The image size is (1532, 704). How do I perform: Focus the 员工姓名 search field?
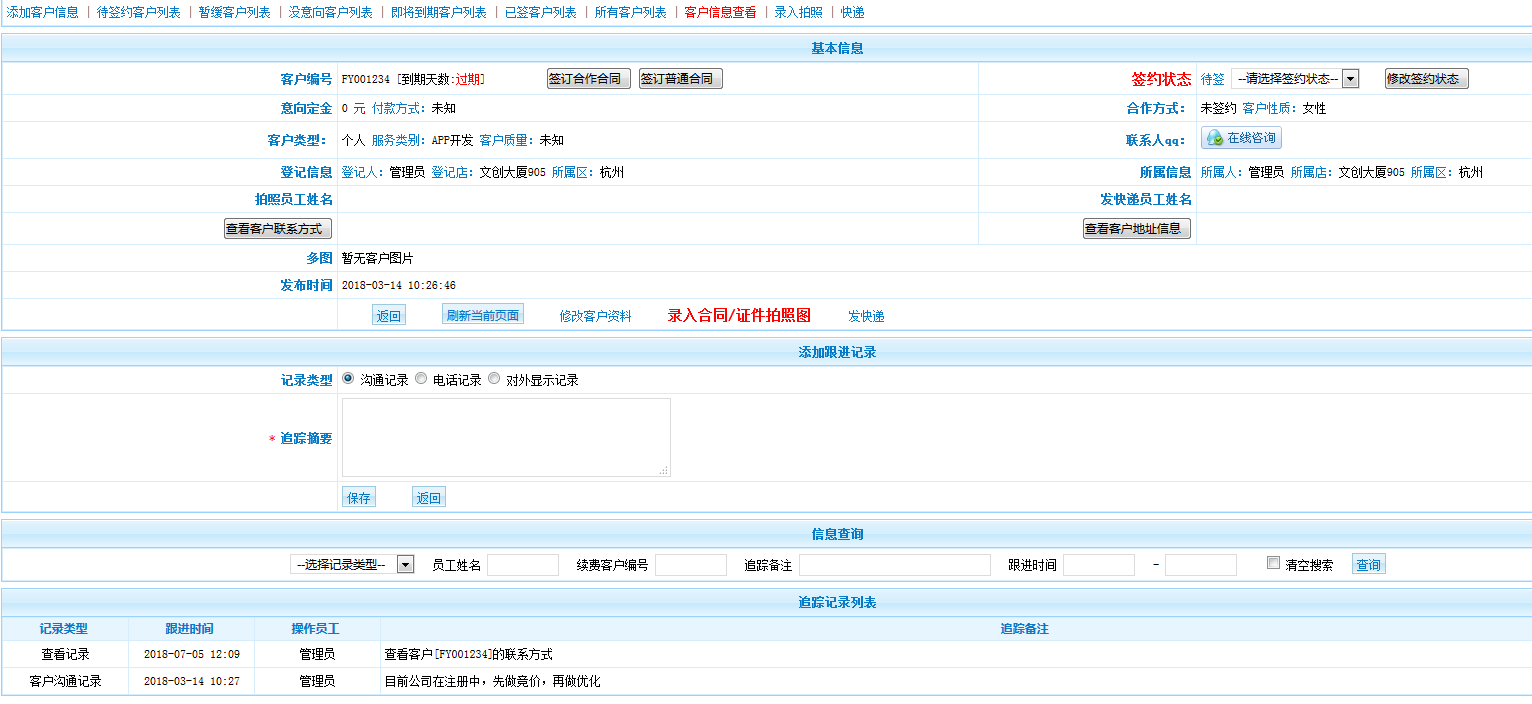pos(522,565)
